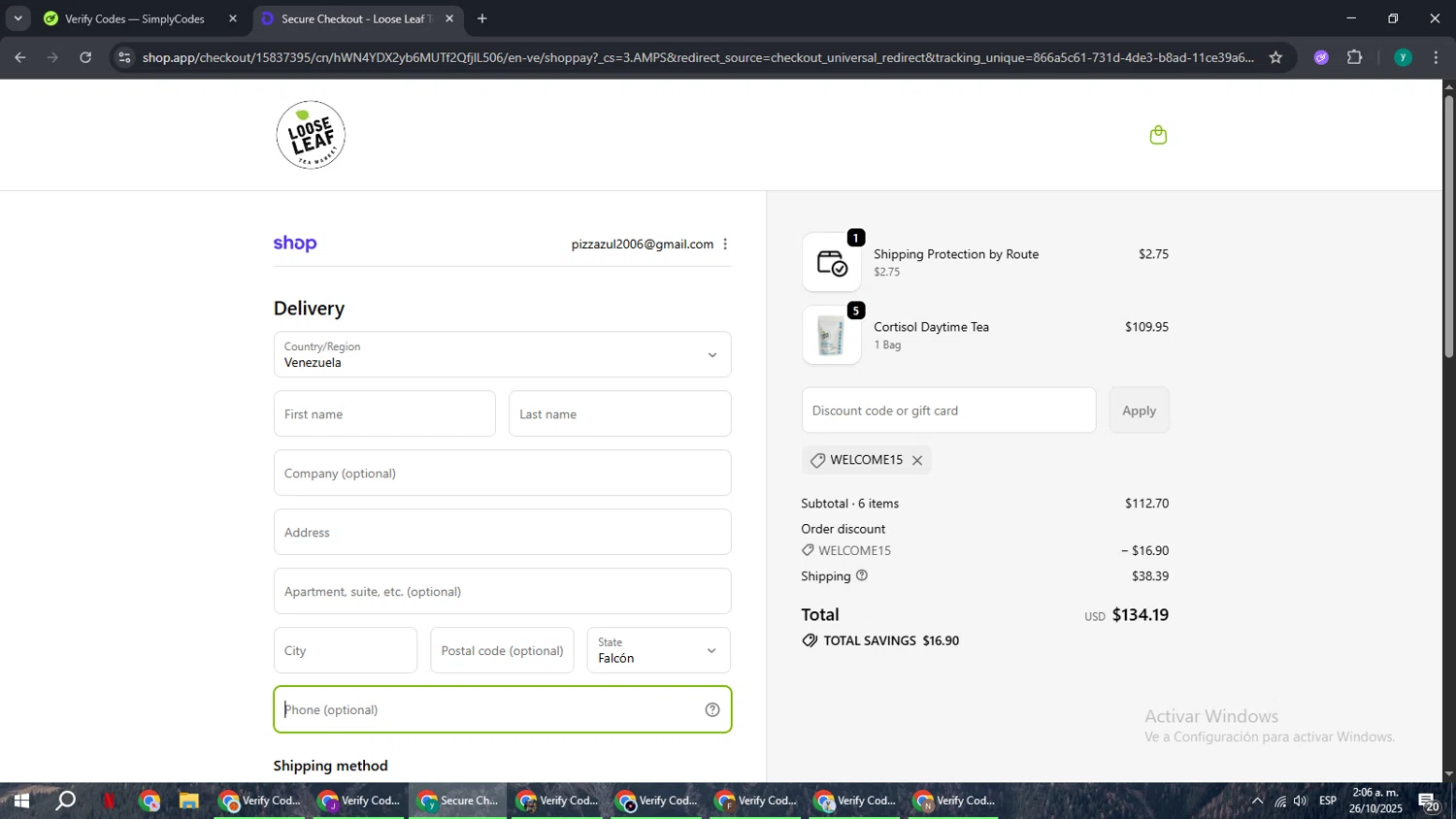Click the Cortisol Daytime Tea thumbnail
This screenshot has width=1456, height=819.
(x=832, y=336)
